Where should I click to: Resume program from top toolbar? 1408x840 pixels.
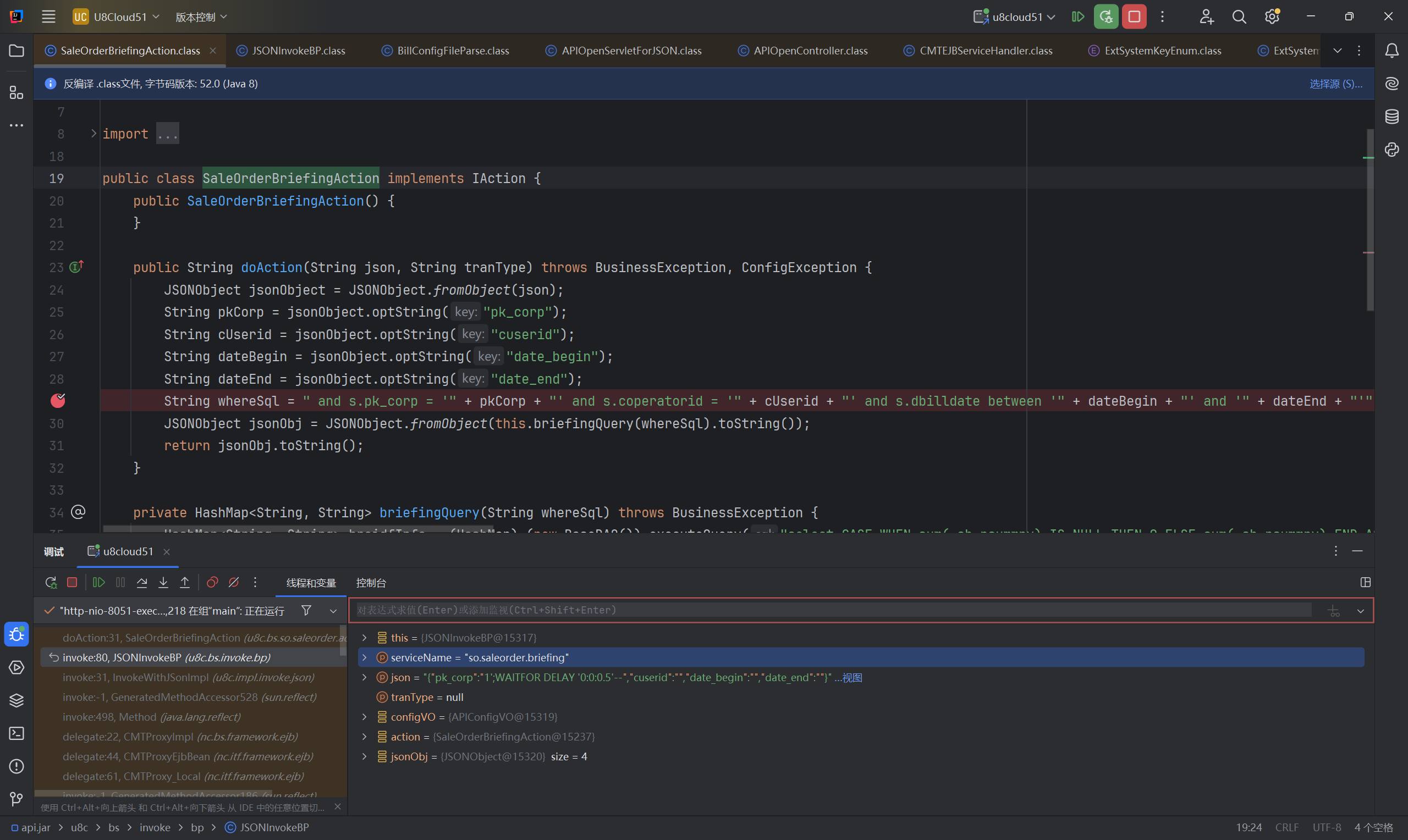(1078, 16)
